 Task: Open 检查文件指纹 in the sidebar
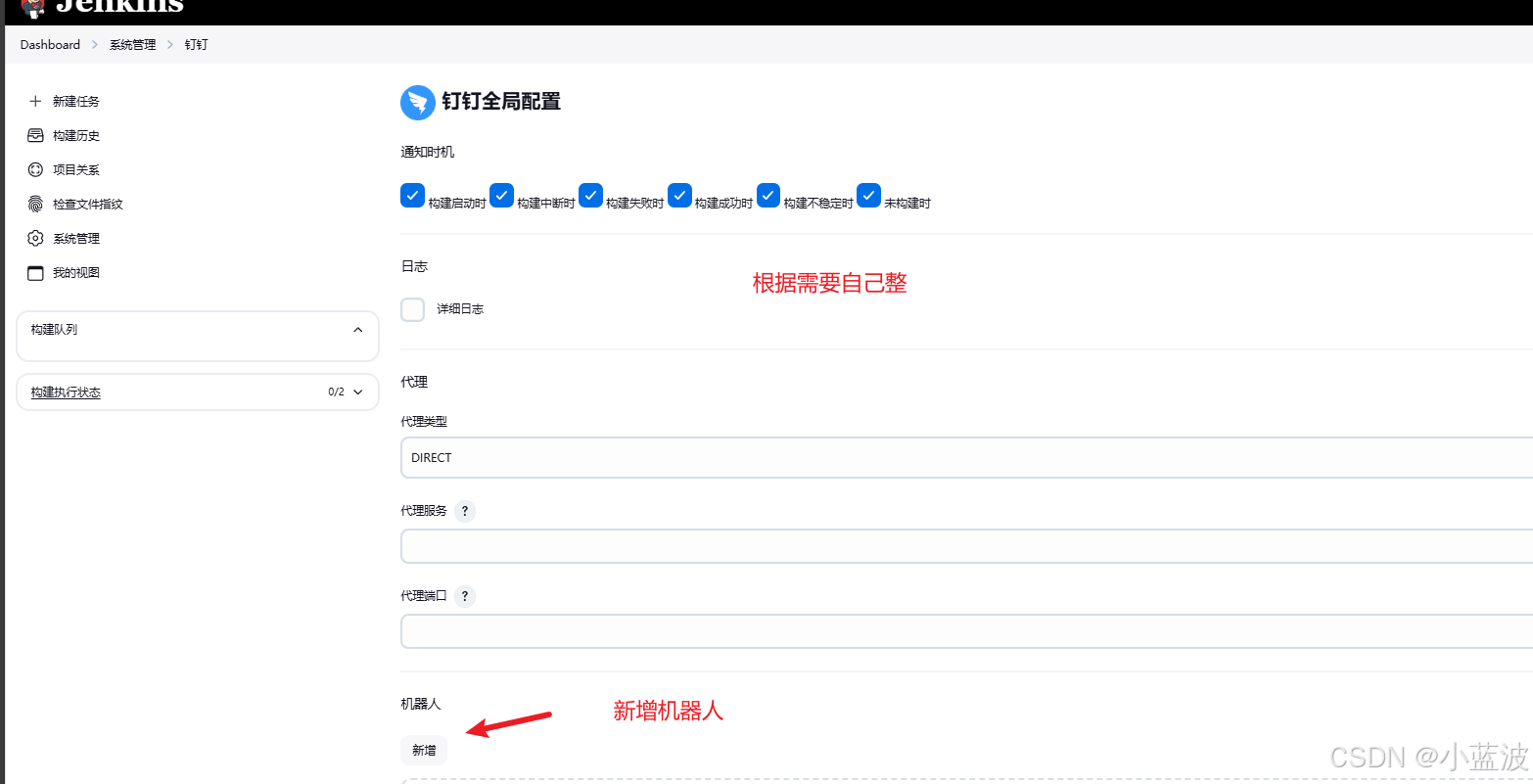[x=87, y=204]
